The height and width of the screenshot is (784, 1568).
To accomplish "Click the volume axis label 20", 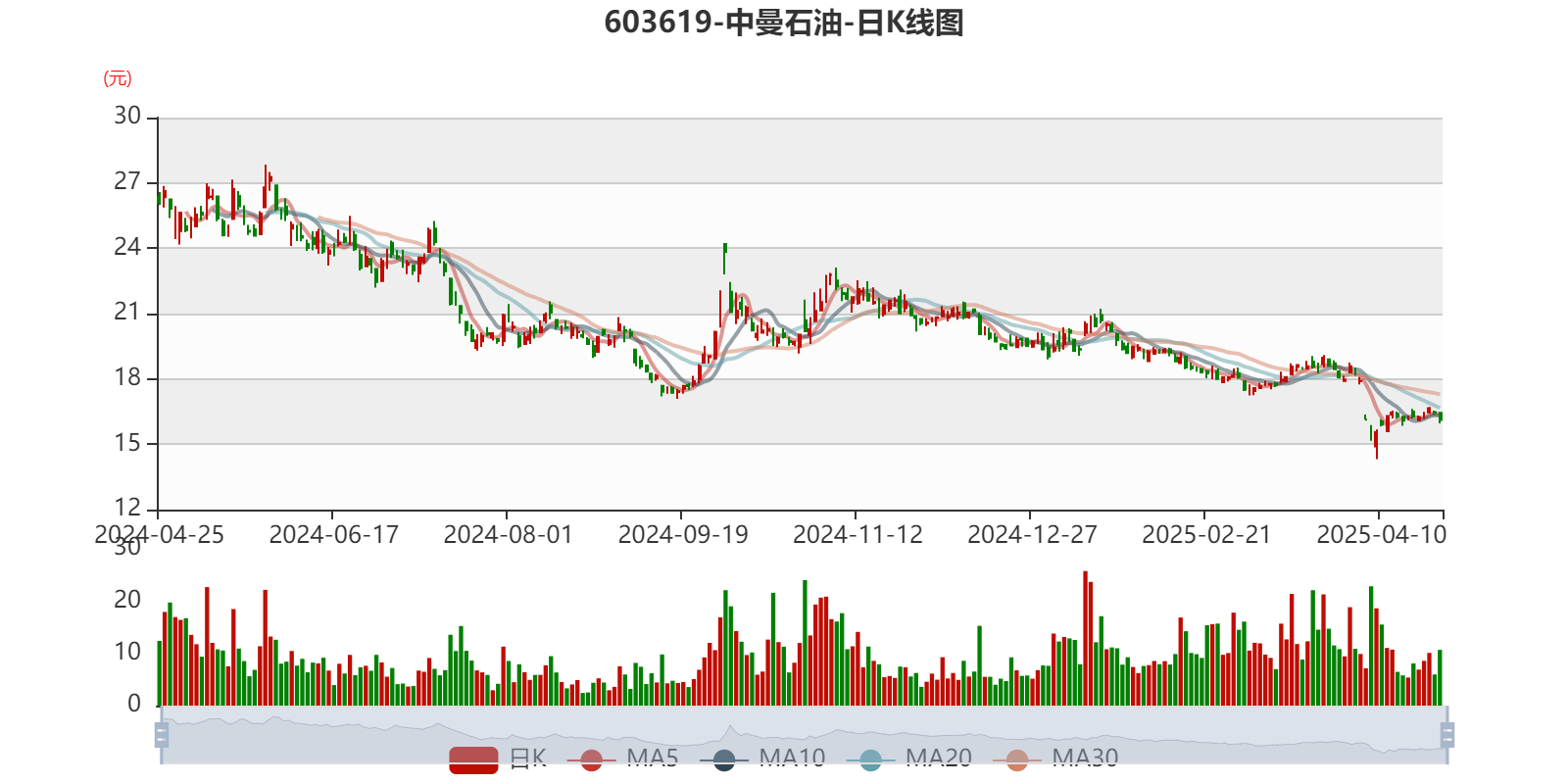I will (x=127, y=599).
